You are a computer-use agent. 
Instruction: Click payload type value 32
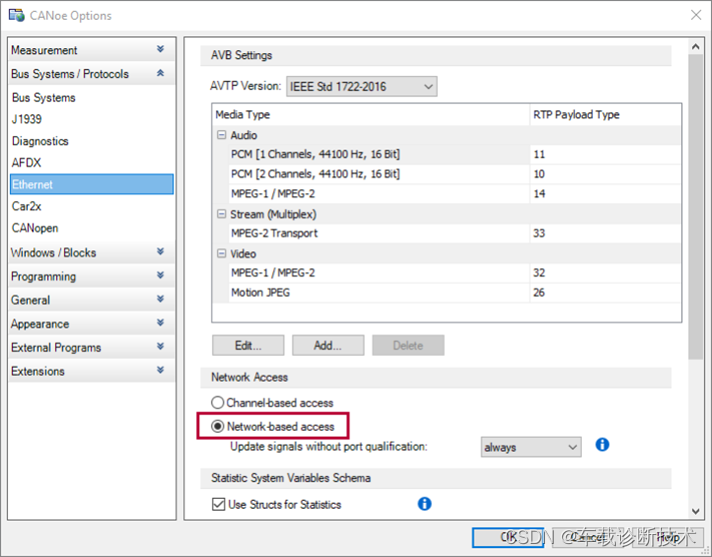(x=539, y=273)
